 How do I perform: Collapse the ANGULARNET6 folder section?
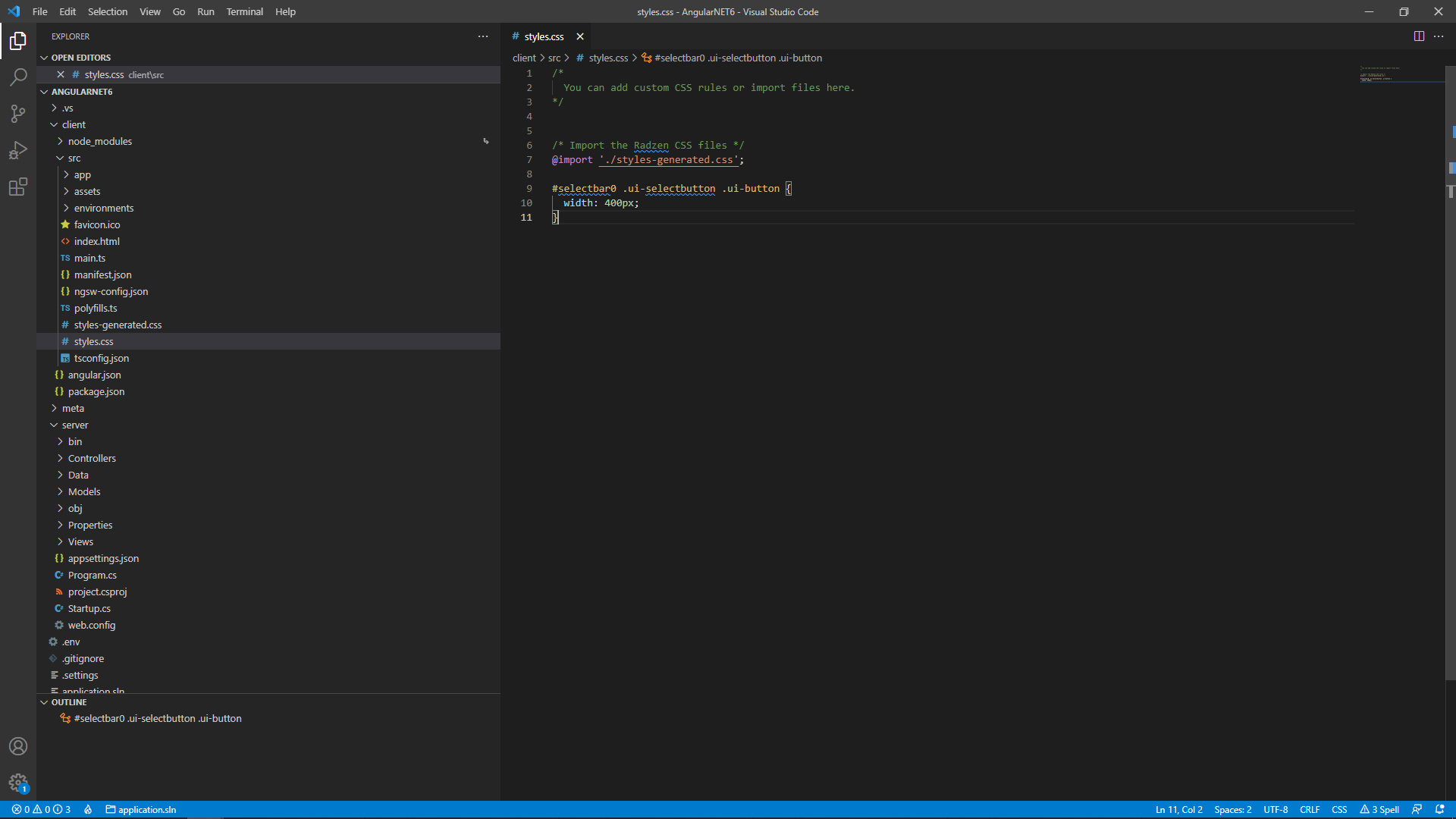268,92
